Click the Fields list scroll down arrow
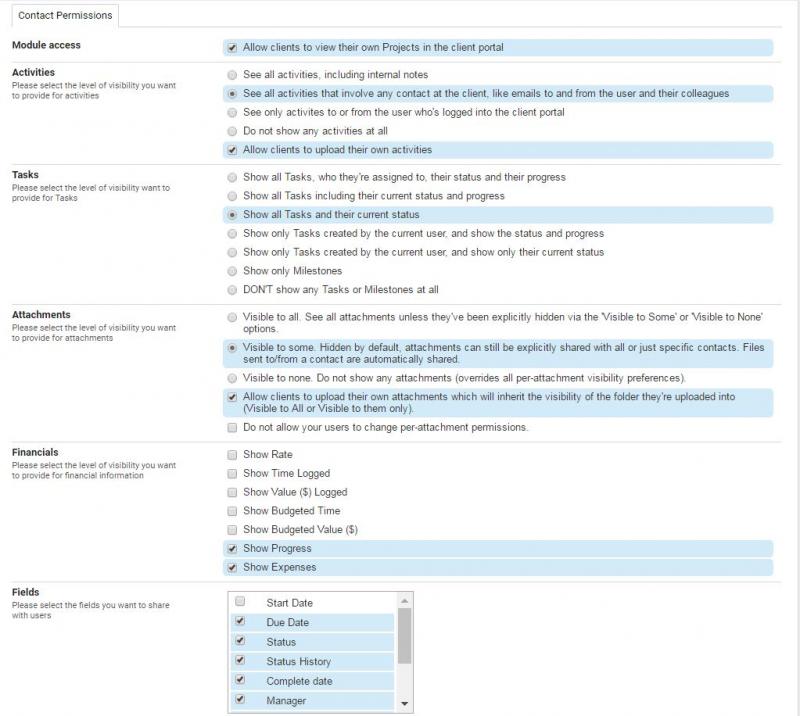The width and height of the screenshot is (800, 716). [x=404, y=704]
